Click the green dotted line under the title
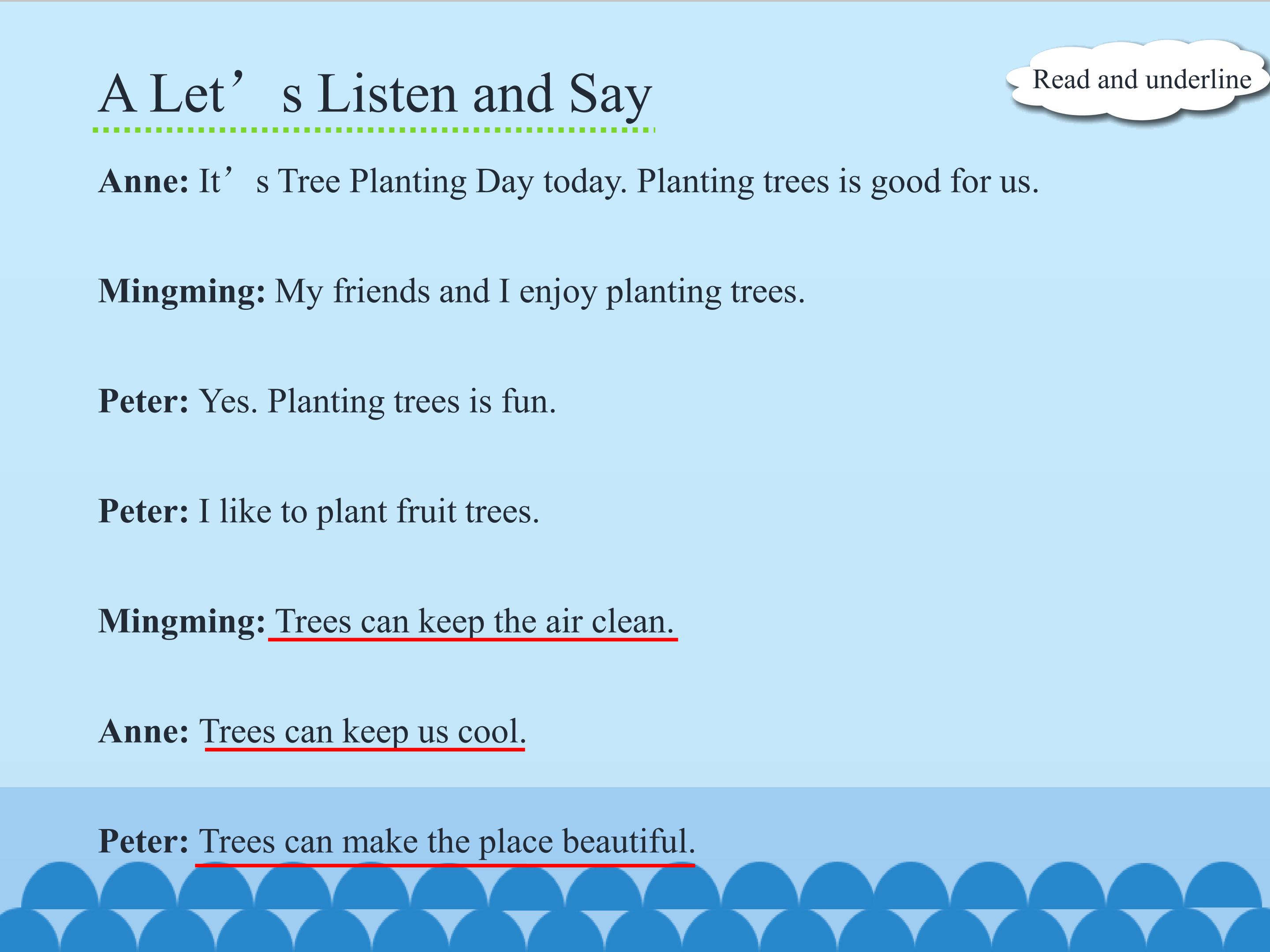 374,130
